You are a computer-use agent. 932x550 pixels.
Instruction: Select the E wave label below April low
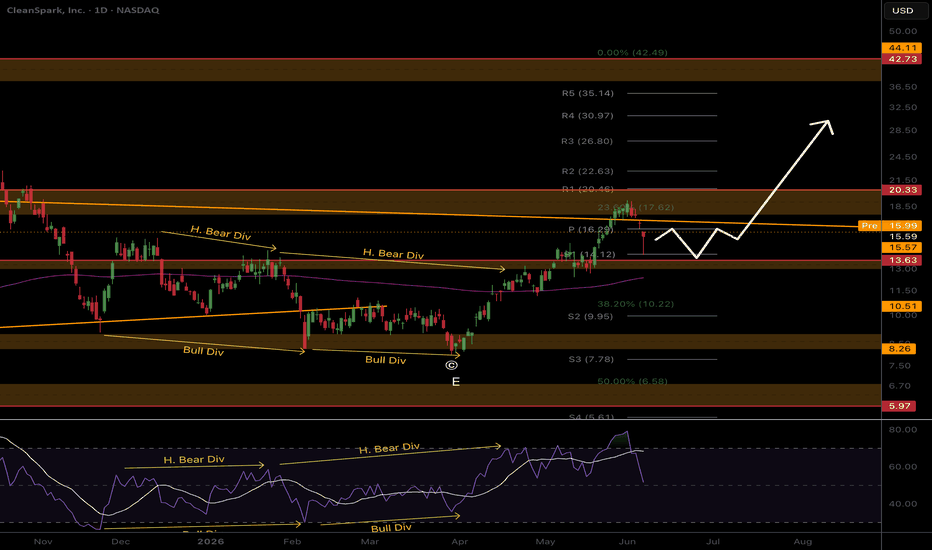(455, 382)
